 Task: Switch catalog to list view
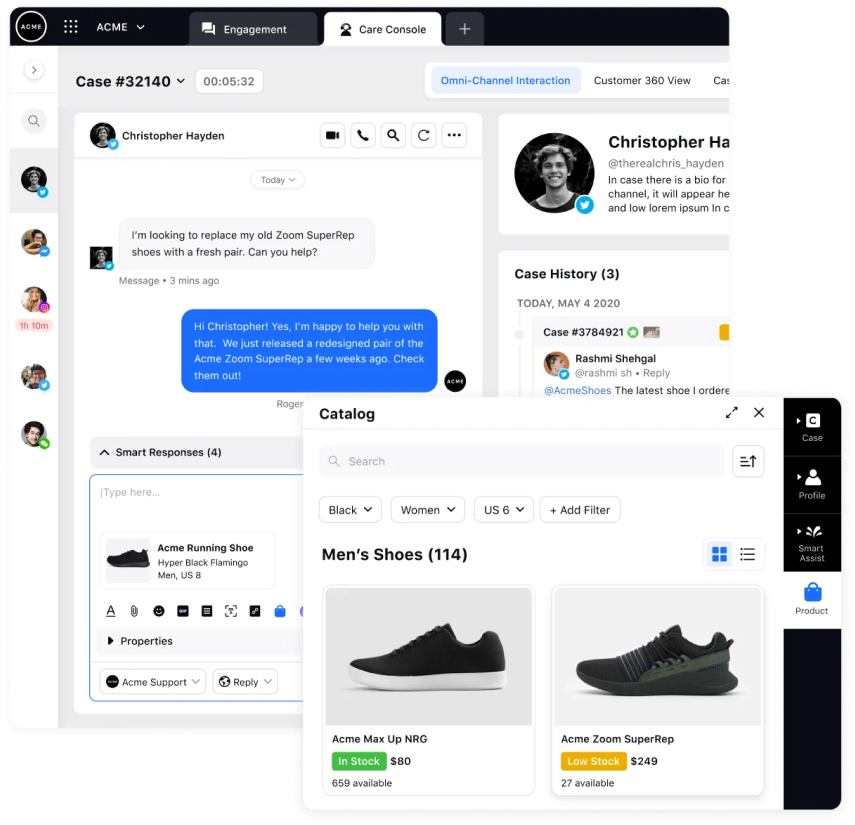point(748,555)
